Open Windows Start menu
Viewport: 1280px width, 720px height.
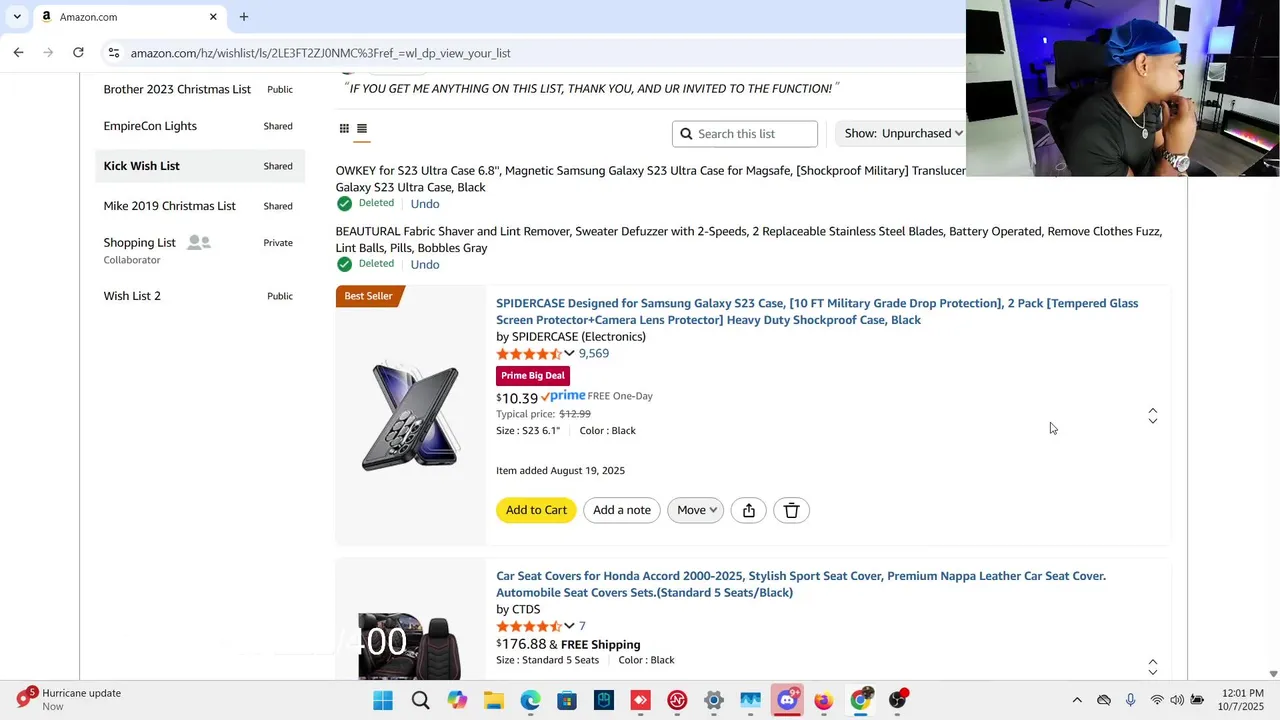point(383,700)
